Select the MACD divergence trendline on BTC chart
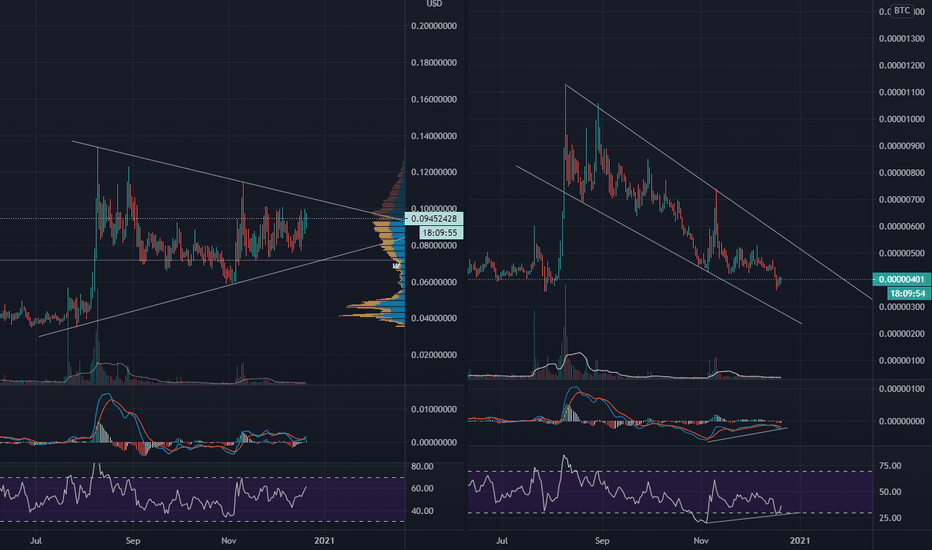932x550 pixels. 747,435
